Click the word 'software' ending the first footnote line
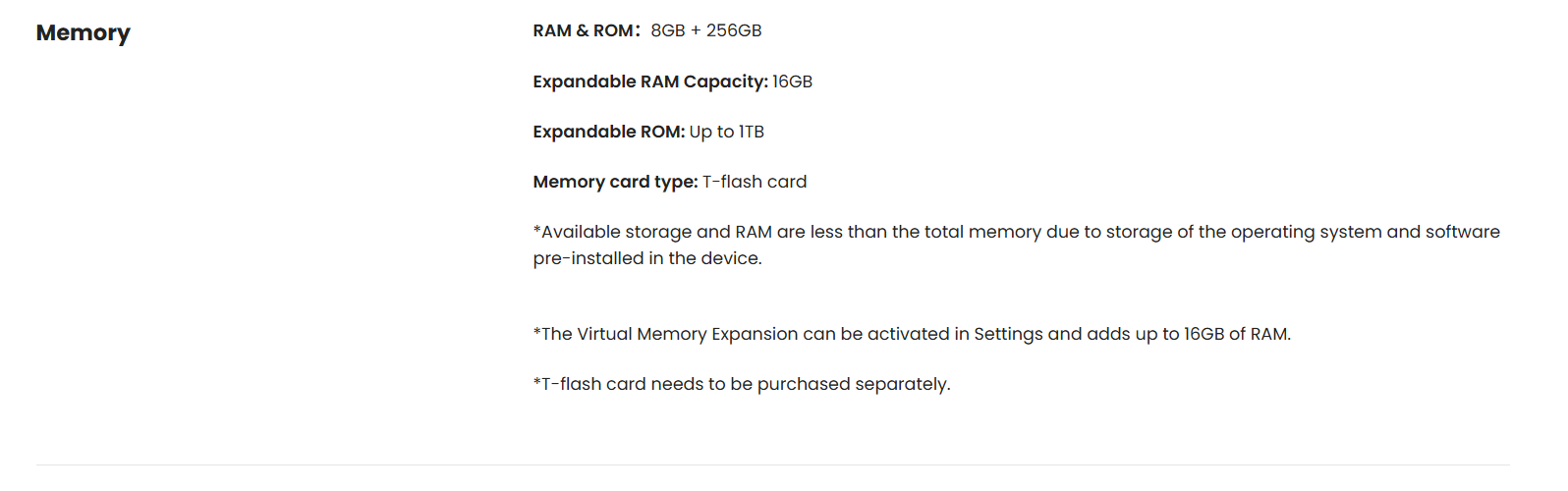 click(1462, 232)
